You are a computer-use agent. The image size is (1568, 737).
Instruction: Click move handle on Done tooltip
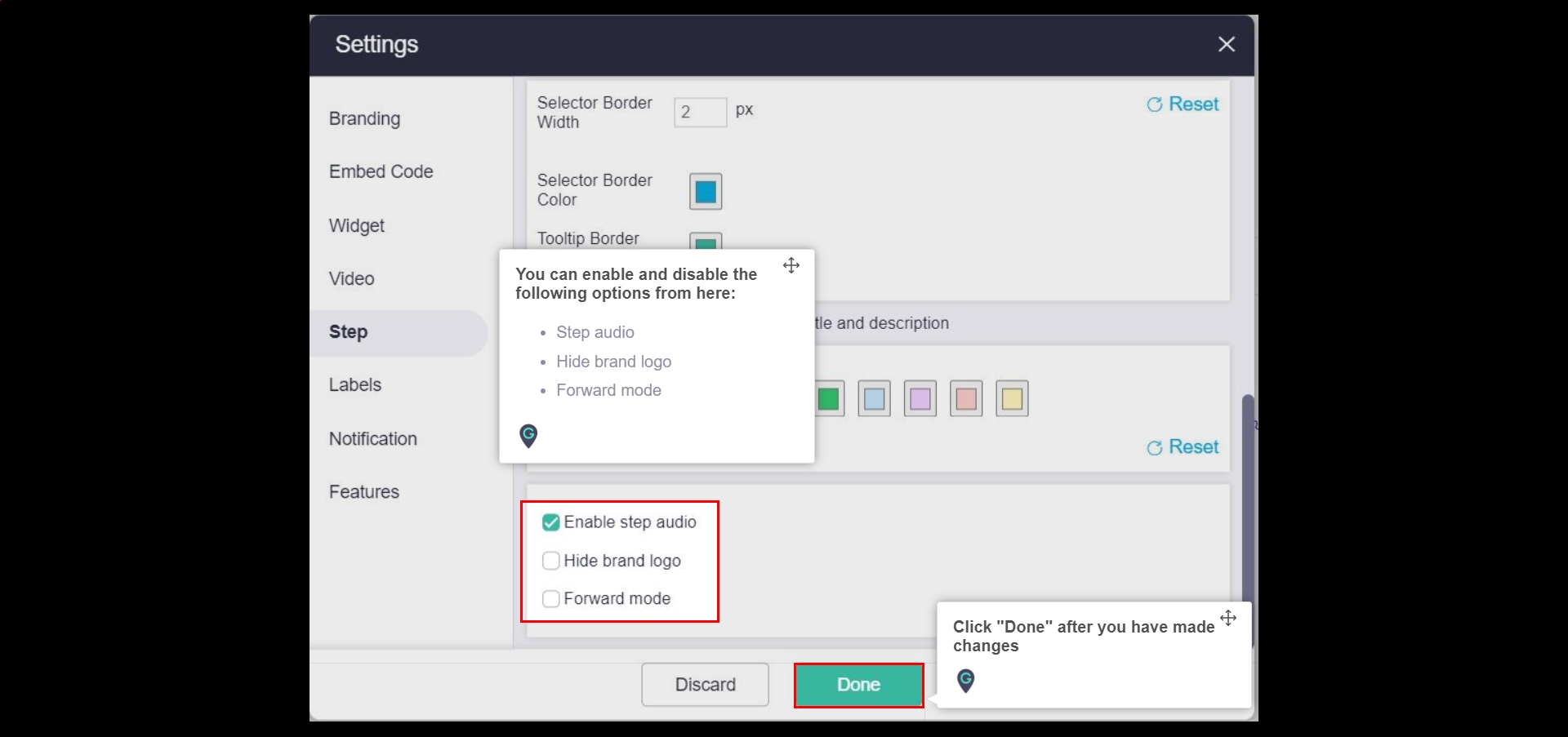pos(1228,618)
